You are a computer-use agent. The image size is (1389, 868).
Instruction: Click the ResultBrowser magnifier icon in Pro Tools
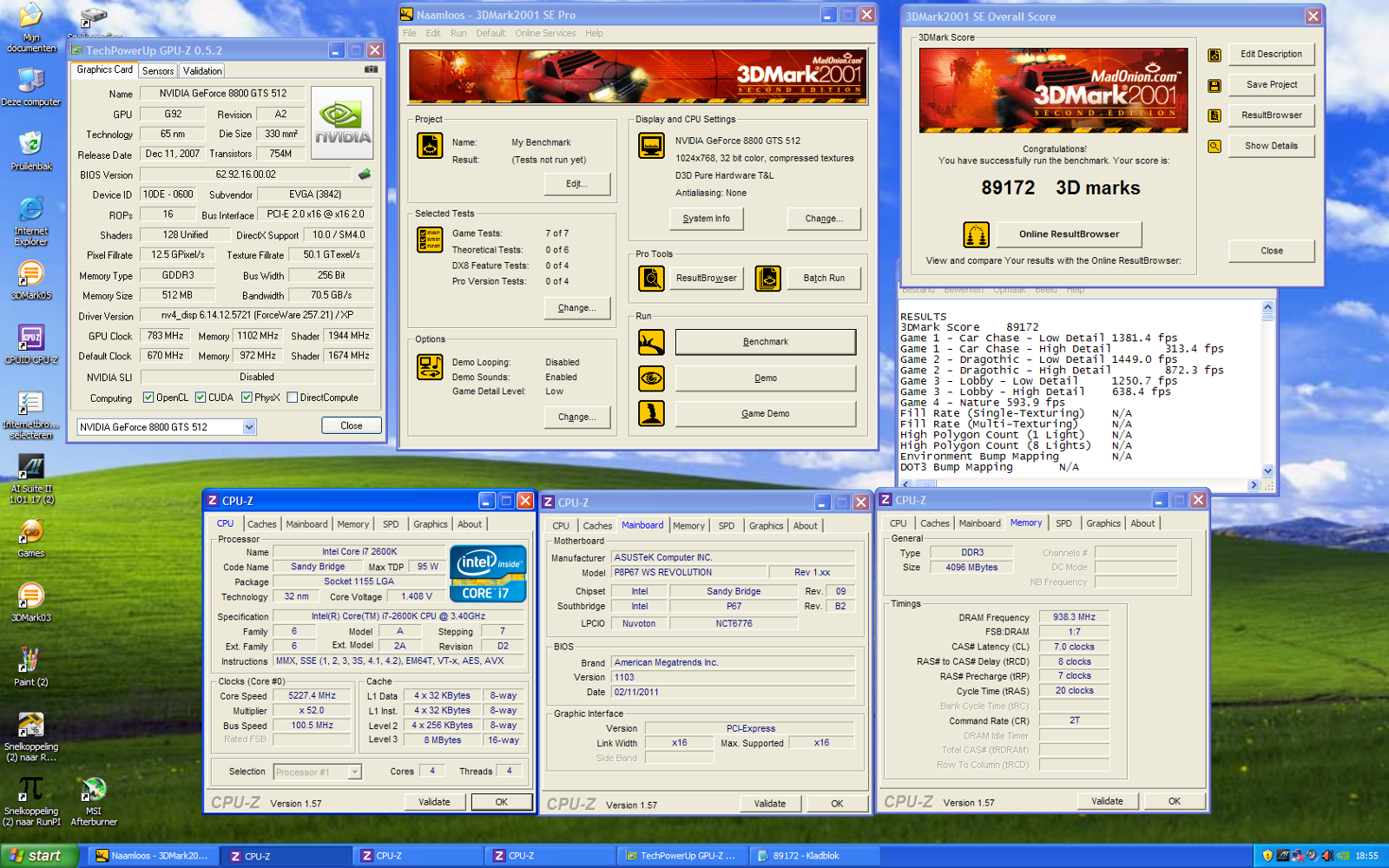point(651,278)
